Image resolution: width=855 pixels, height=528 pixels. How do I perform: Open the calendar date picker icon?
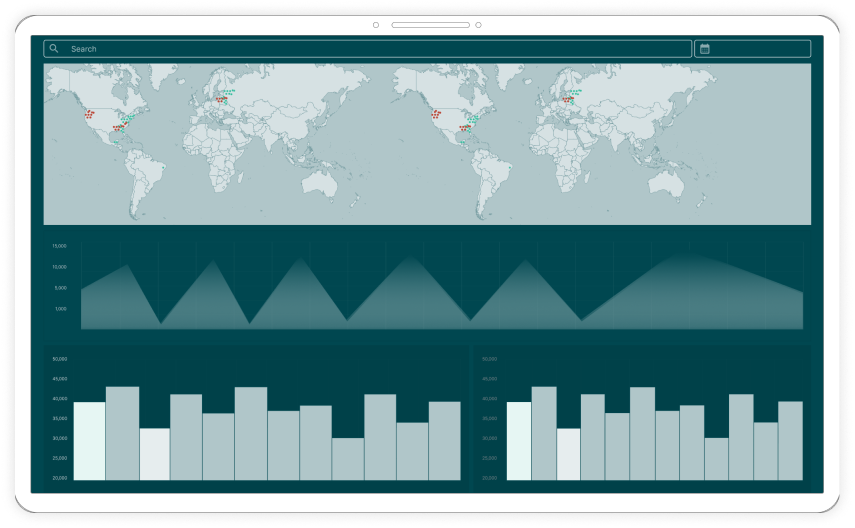[705, 49]
